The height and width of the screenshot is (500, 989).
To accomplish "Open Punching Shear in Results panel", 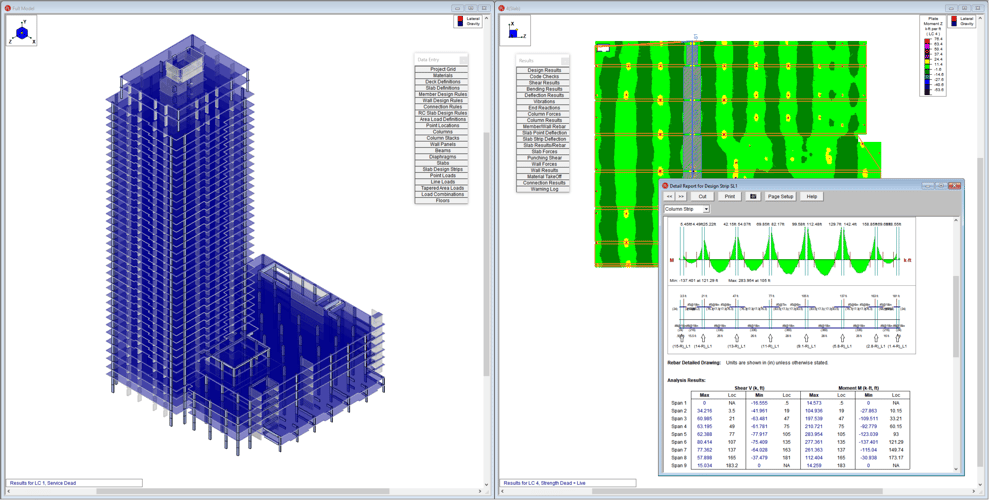I will point(544,158).
